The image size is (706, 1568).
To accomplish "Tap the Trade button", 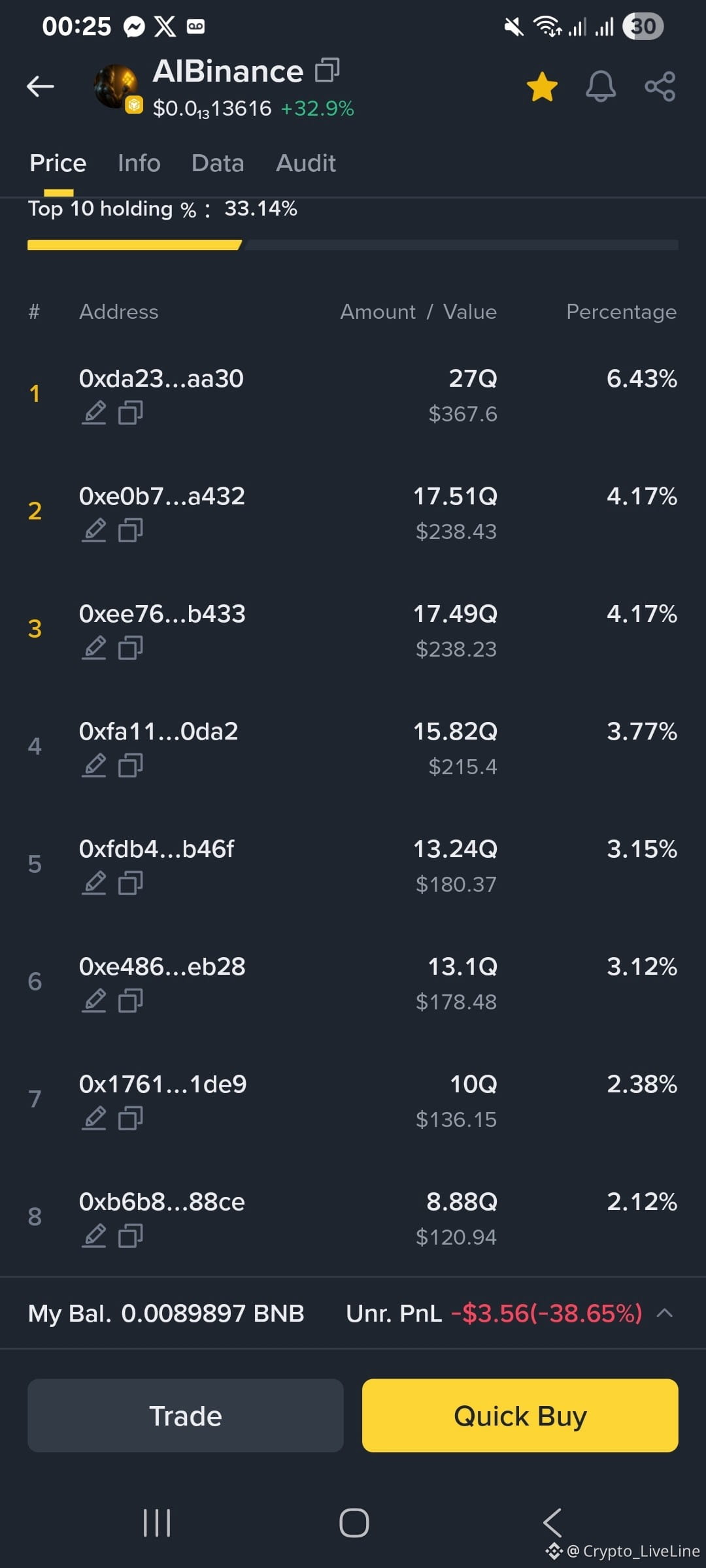I will pyautogui.click(x=186, y=1416).
